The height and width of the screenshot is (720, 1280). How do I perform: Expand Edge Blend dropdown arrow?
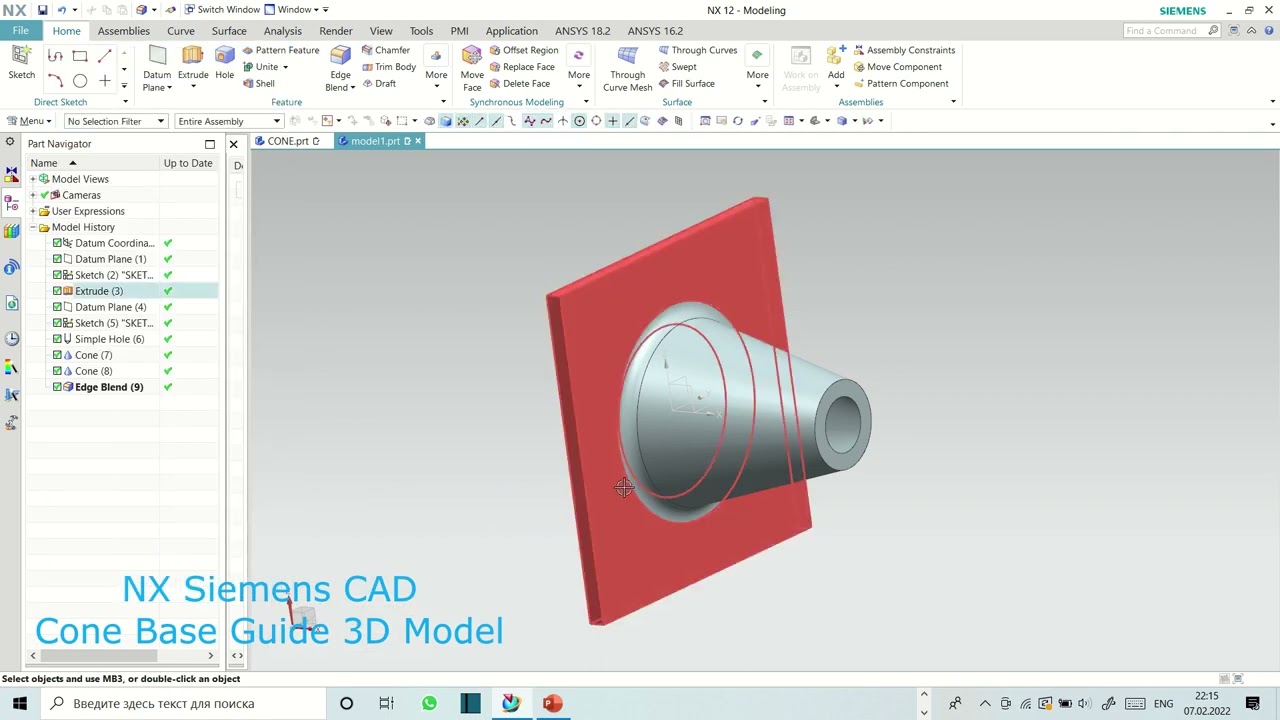coord(353,88)
